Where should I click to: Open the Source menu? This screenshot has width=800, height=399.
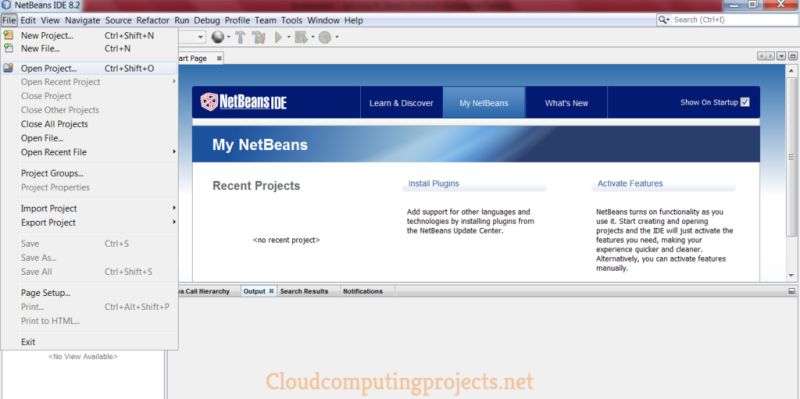[x=118, y=20]
